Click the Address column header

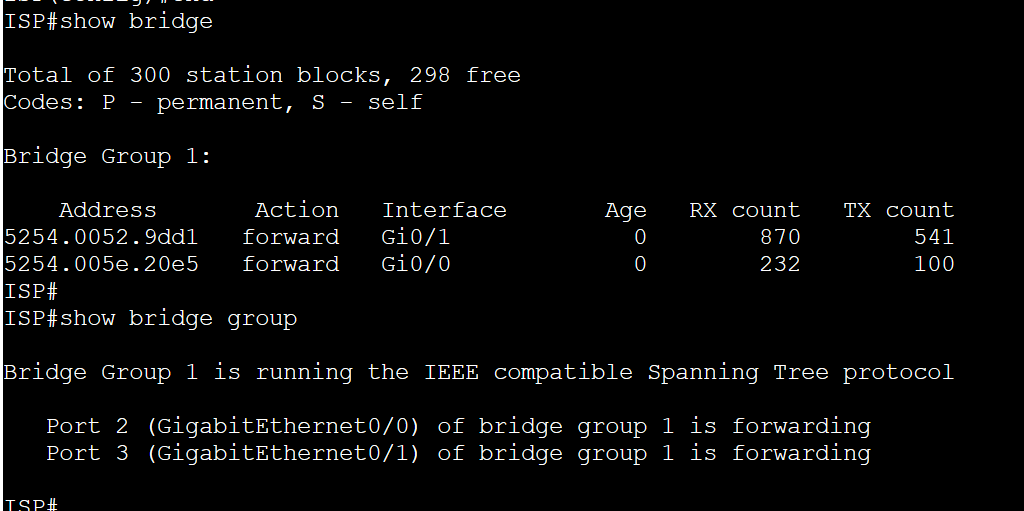point(108,210)
